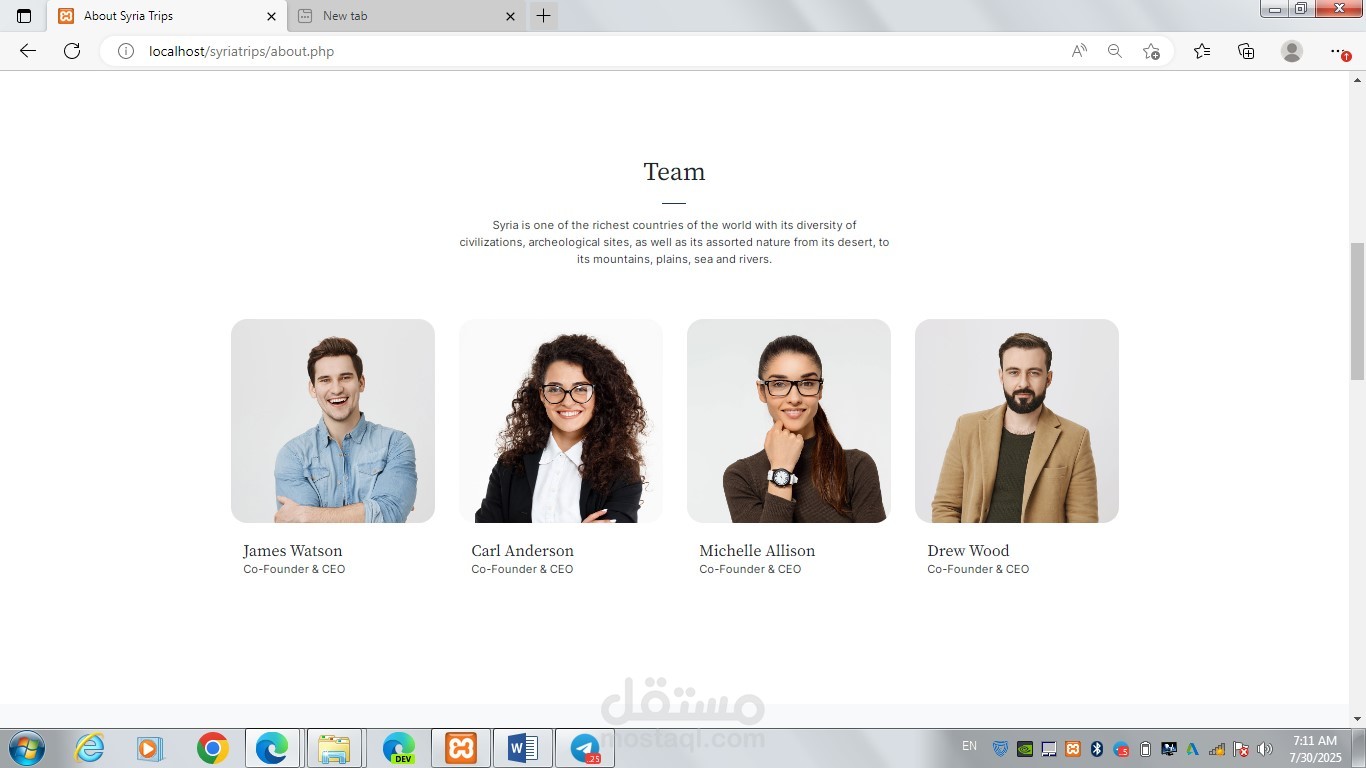The height and width of the screenshot is (768, 1366).
Task: Open Action Center flag icon
Action: coord(1241,749)
